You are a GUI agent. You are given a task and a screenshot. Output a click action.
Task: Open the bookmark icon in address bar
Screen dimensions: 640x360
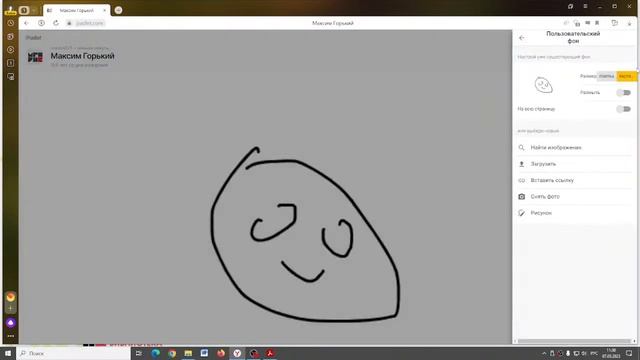pos(597,23)
